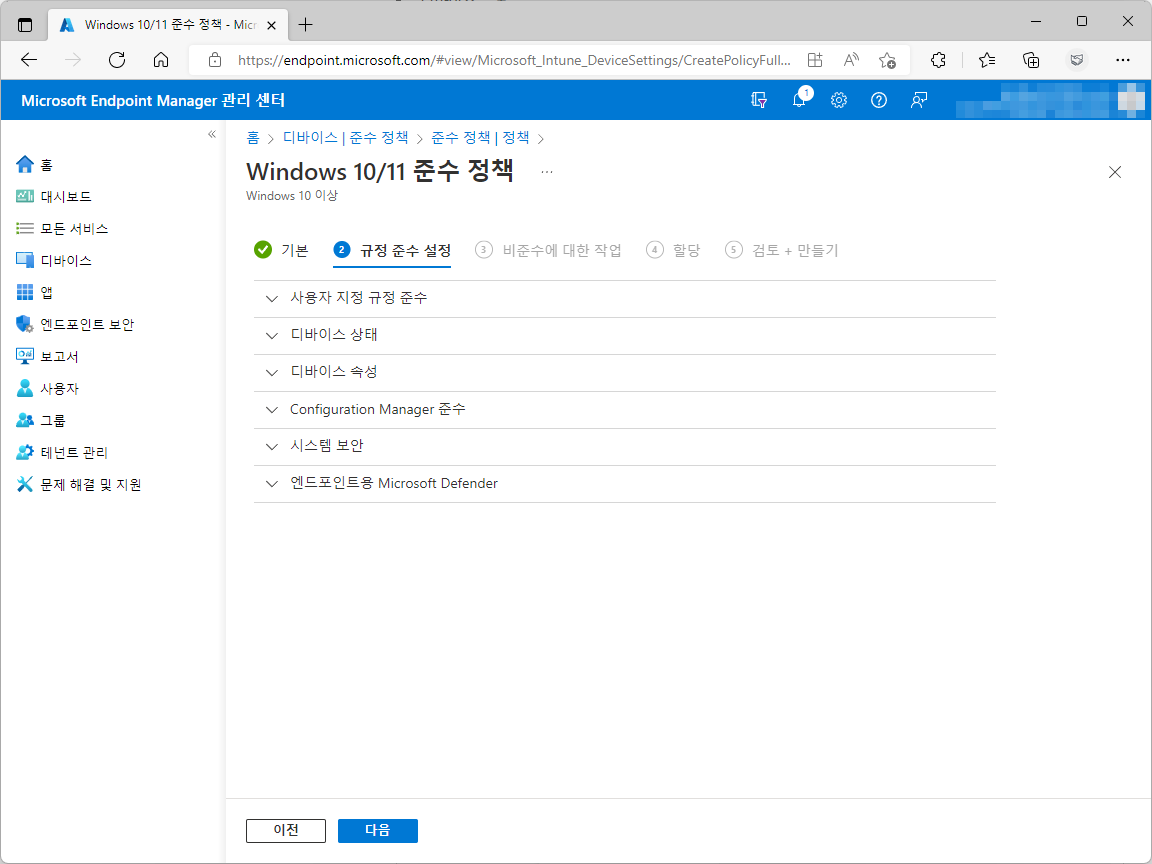This screenshot has width=1152, height=864.
Task: Refresh the browser page
Action: pos(117,60)
